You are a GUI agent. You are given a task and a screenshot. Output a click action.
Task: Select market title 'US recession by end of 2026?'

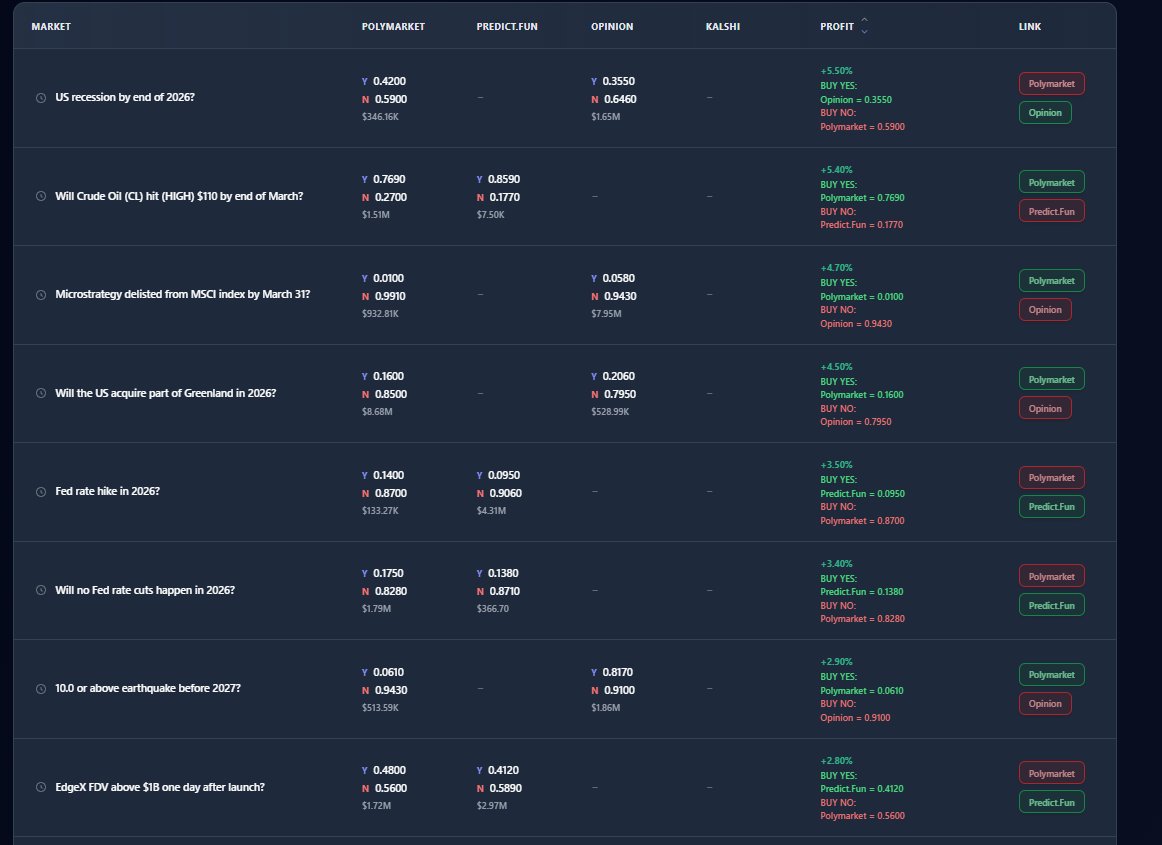[x=124, y=97]
